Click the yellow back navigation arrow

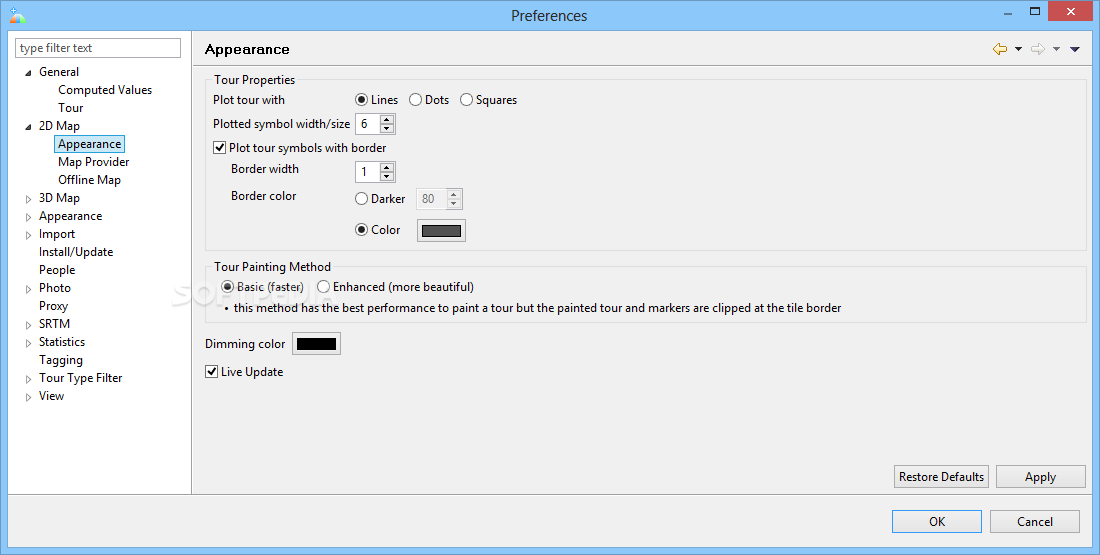[x=1000, y=49]
